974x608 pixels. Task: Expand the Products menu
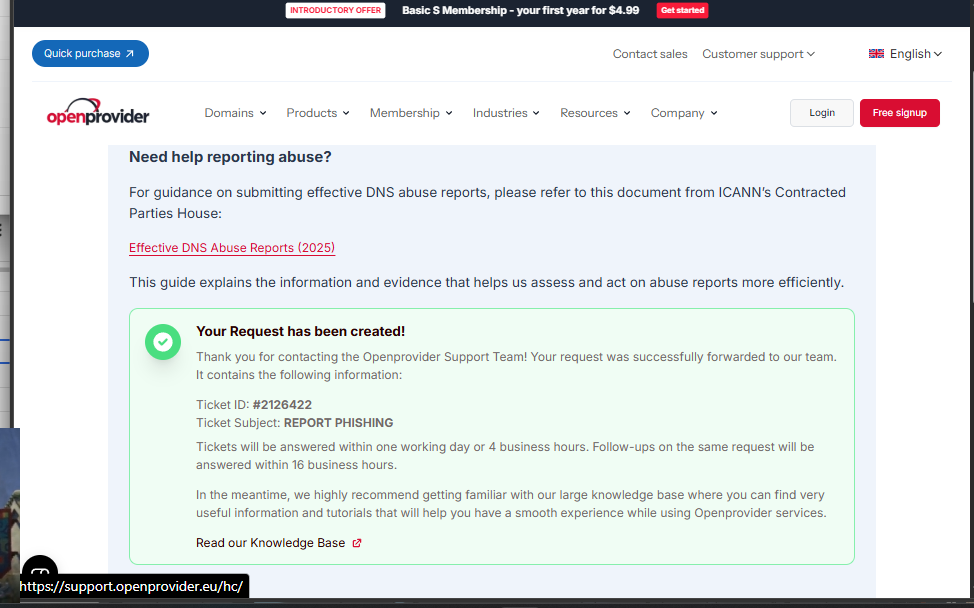pyautogui.click(x=317, y=113)
